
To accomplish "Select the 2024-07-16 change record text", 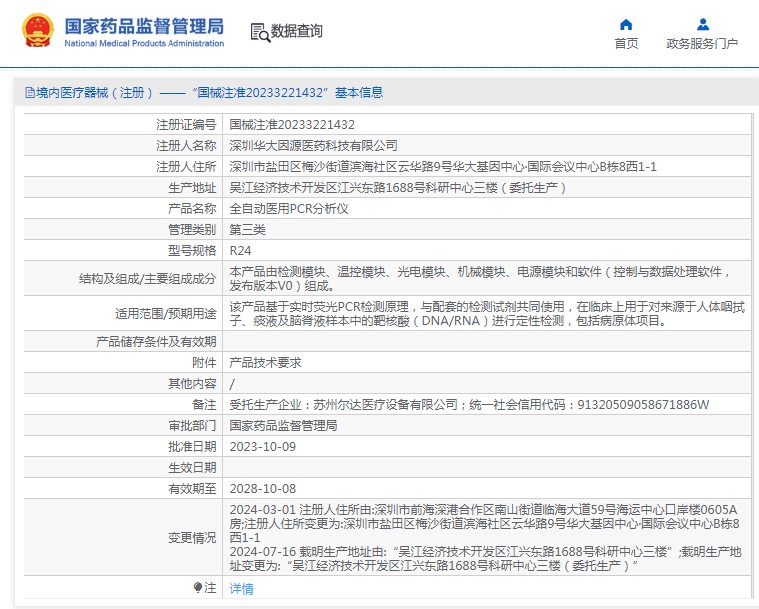I will (x=486, y=558).
